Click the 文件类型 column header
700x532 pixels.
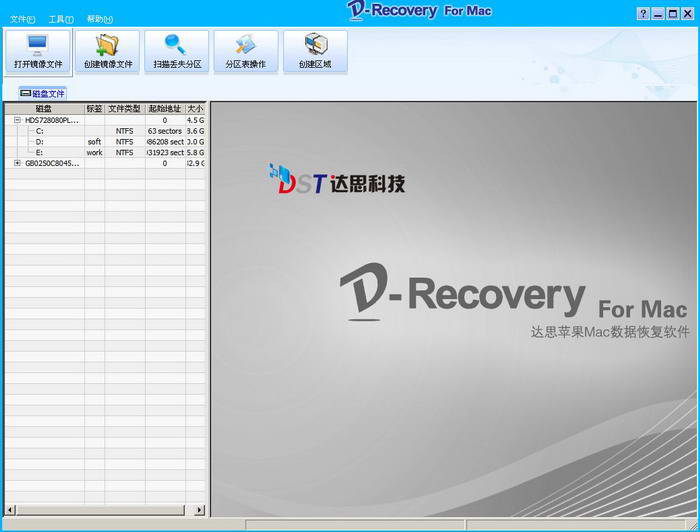pos(125,108)
